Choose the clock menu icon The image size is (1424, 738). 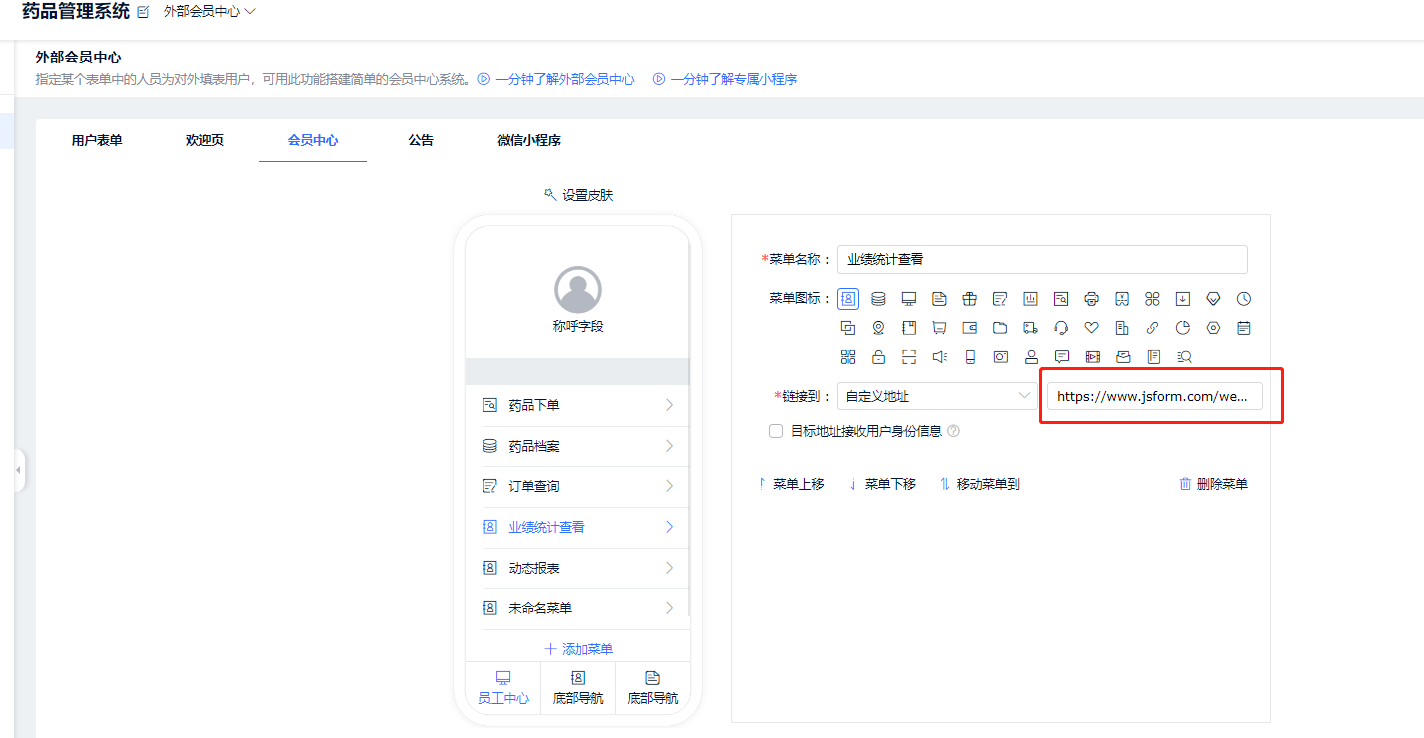tap(1243, 299)
